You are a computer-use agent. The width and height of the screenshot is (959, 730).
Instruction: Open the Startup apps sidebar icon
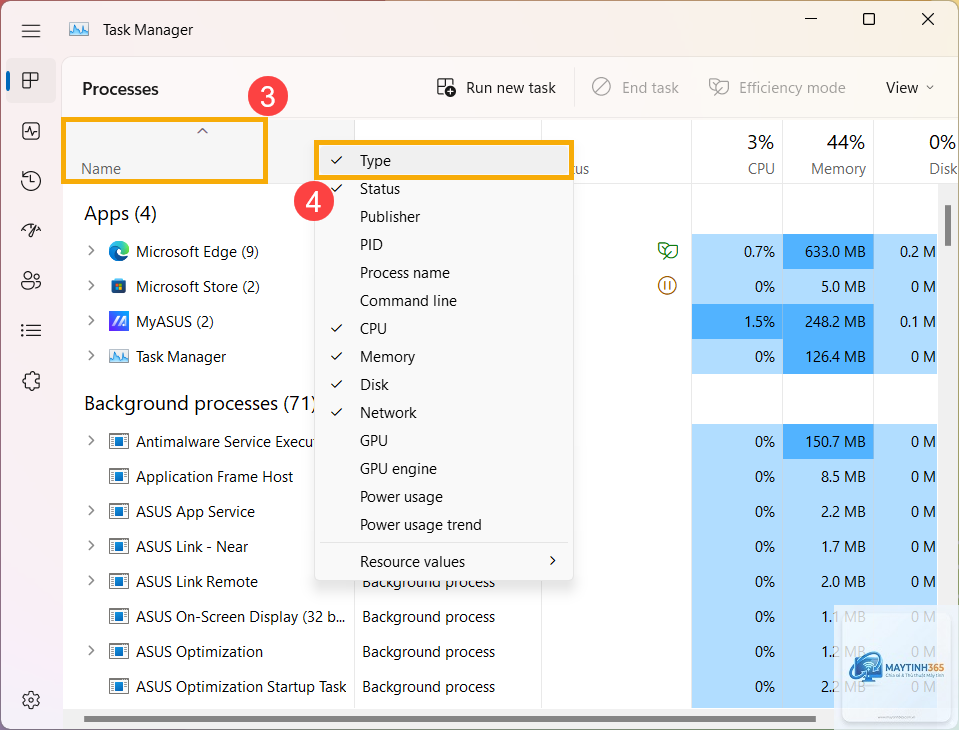pyautogui.click(x=31, y=230)
